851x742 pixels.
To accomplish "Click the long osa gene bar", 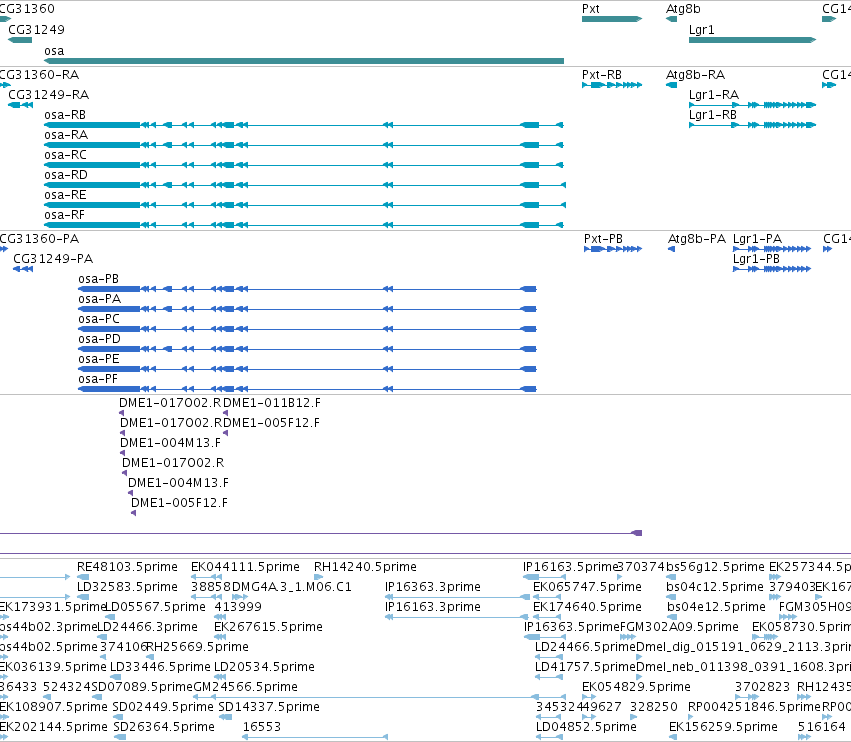I will pyautogui.click(x=304, y=61).
